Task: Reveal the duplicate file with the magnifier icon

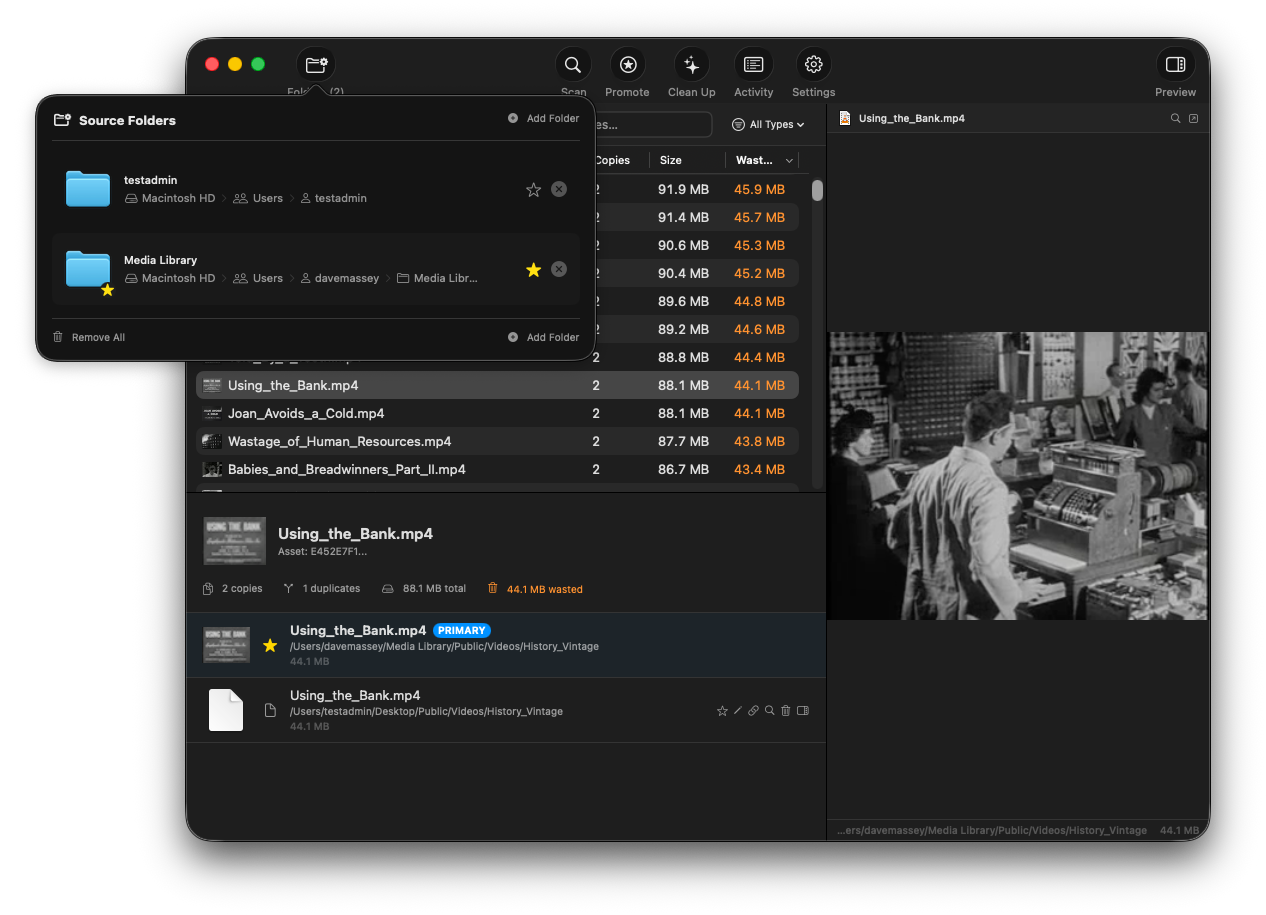Action: coord(769,710)
